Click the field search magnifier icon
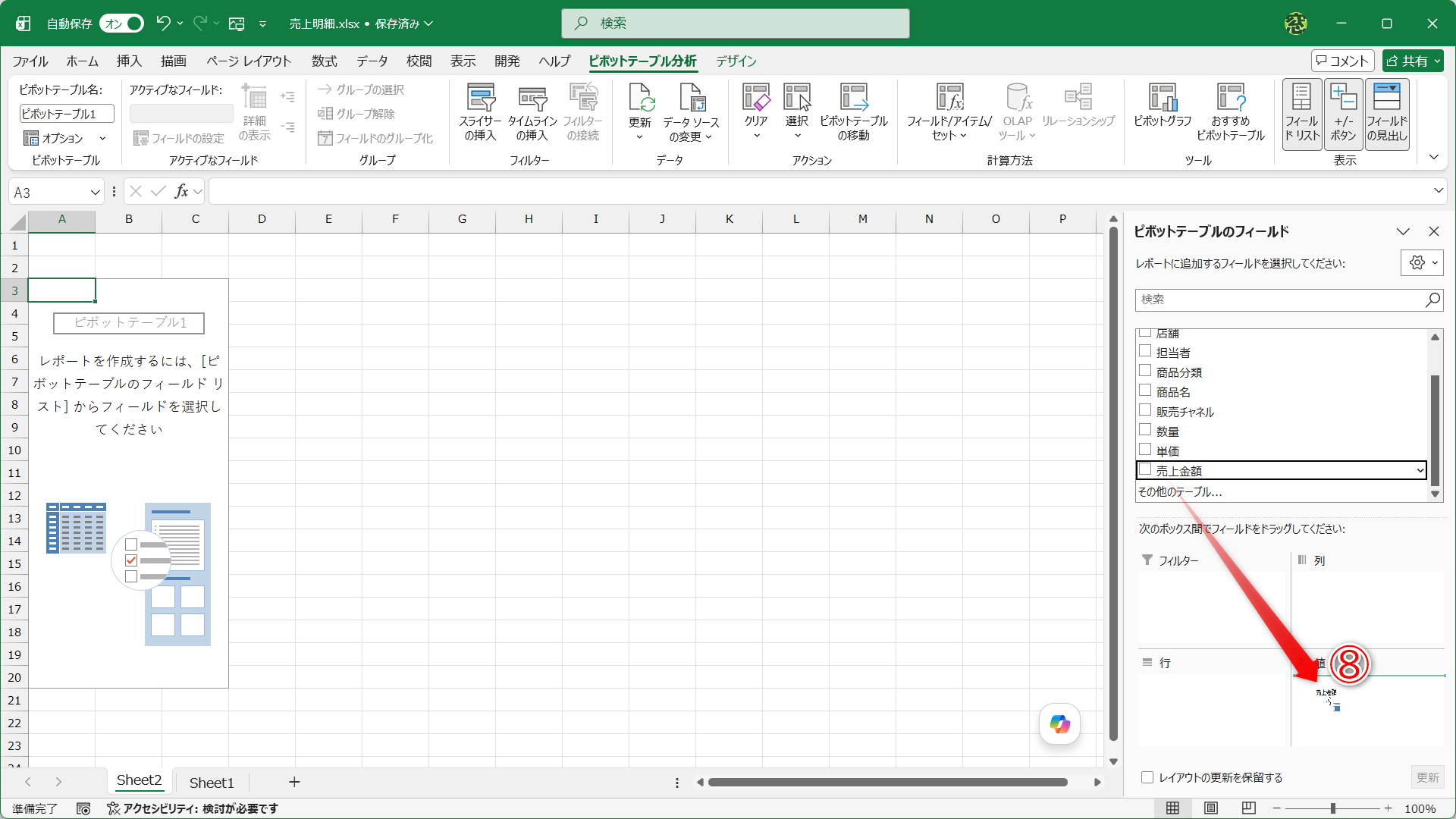 [1432, 300]
